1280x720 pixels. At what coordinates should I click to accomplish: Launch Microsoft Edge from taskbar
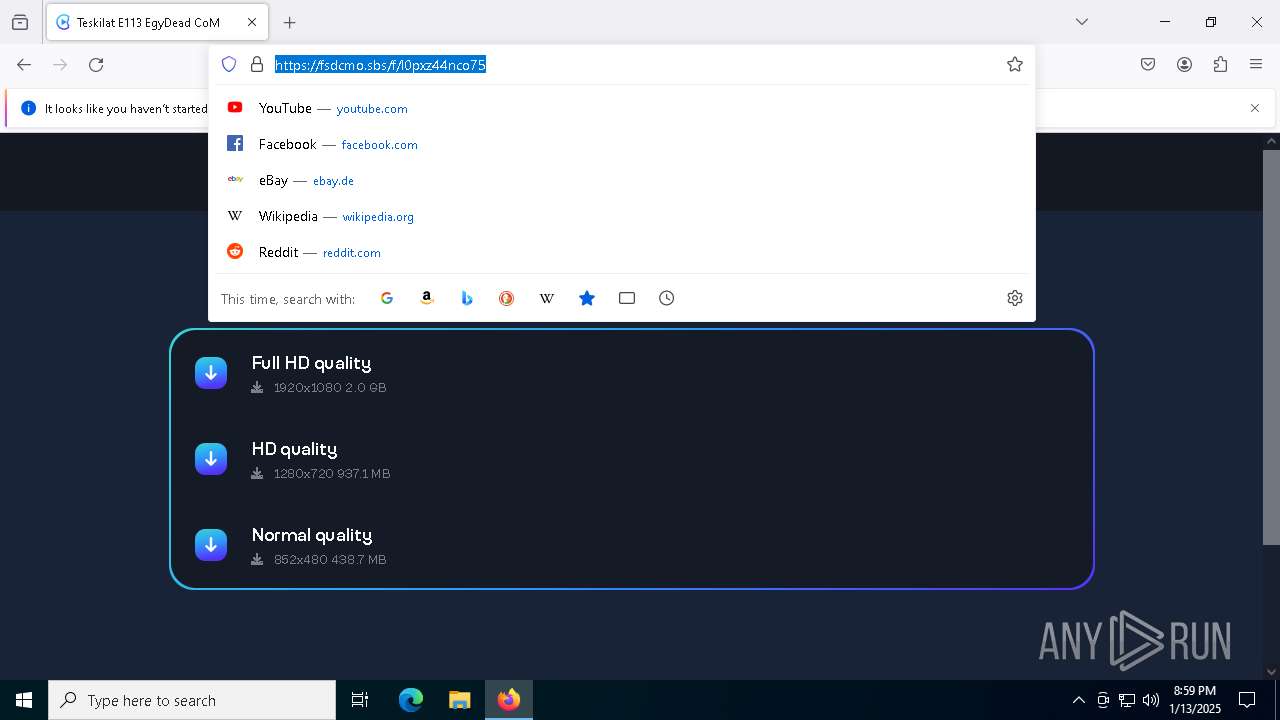pos(411,700)
